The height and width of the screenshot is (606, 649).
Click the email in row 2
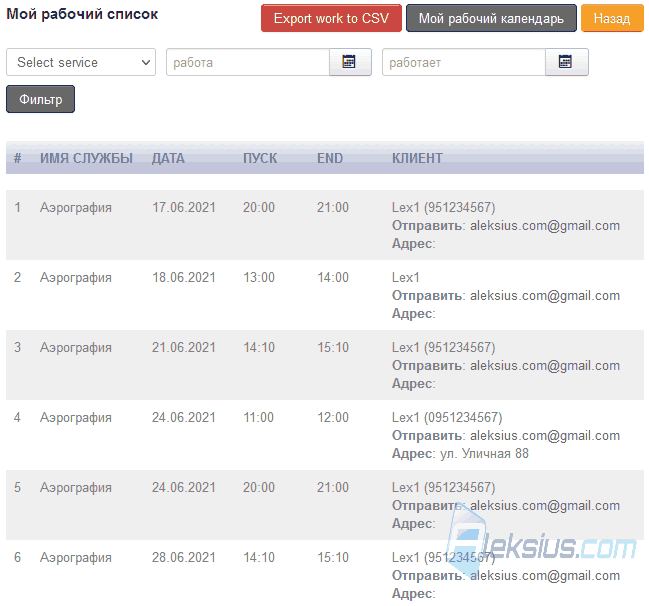click(545, 296)
